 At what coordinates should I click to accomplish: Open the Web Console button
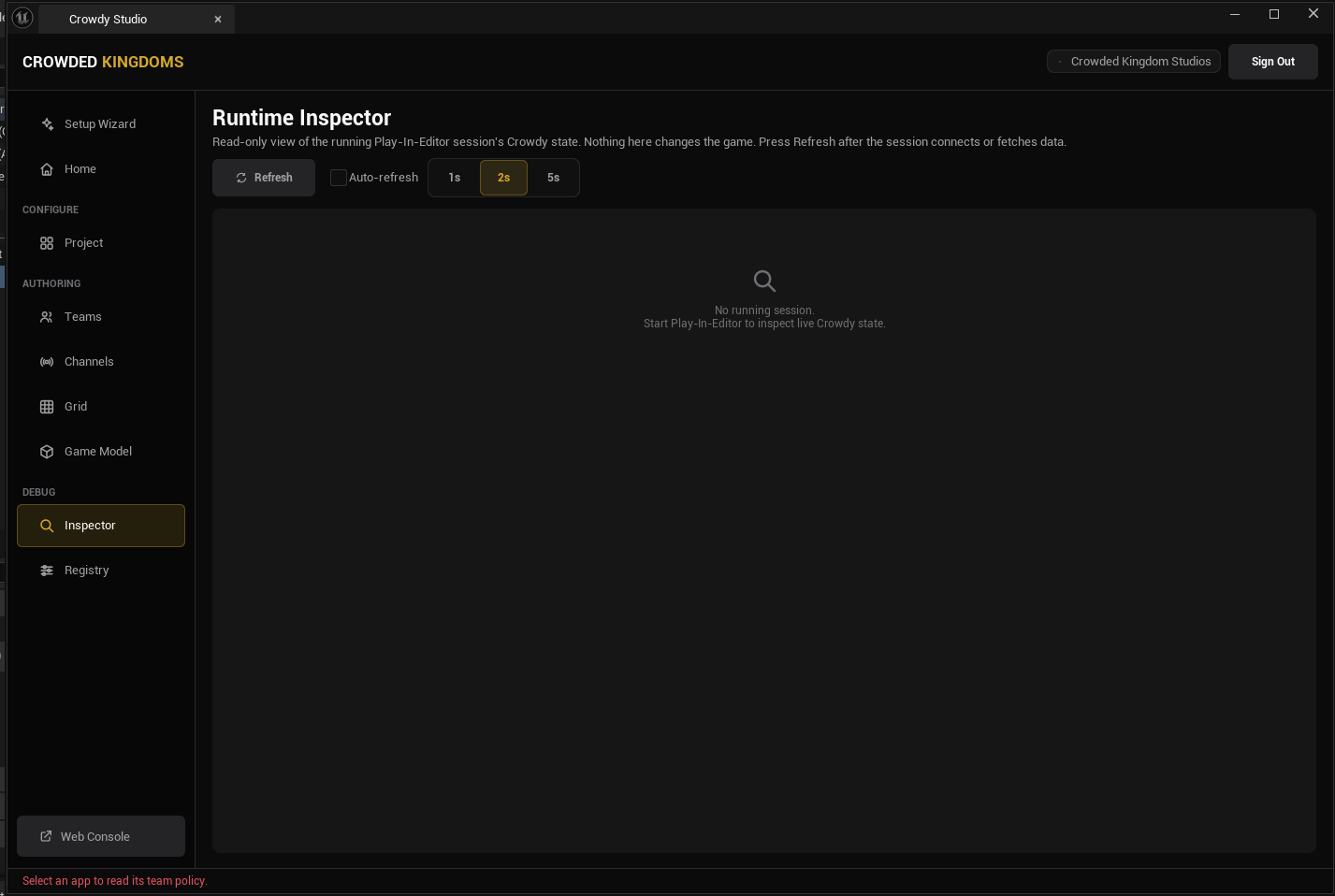pos(101,836)
